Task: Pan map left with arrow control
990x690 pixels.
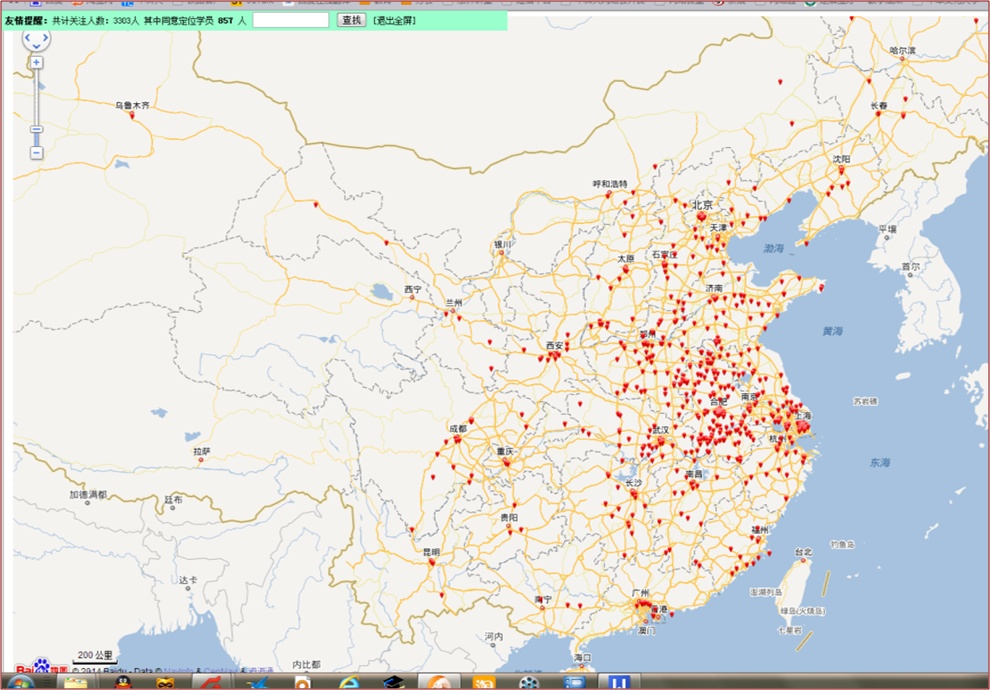Action: 27,39
